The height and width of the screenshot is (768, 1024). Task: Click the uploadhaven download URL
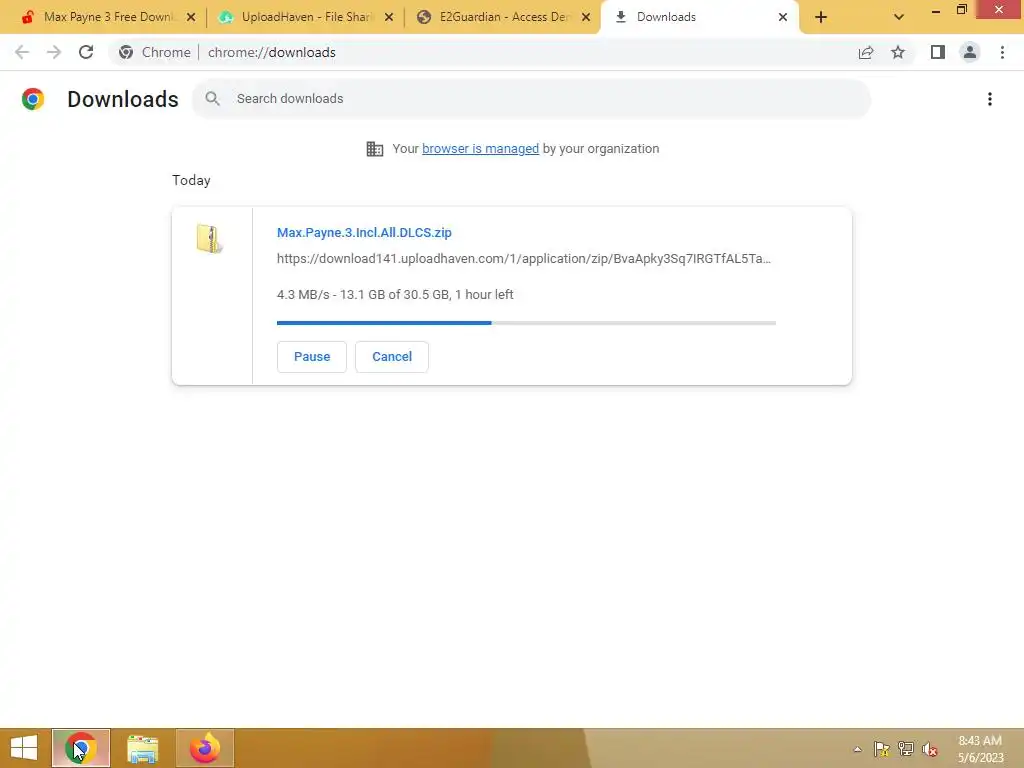[524, 259]
